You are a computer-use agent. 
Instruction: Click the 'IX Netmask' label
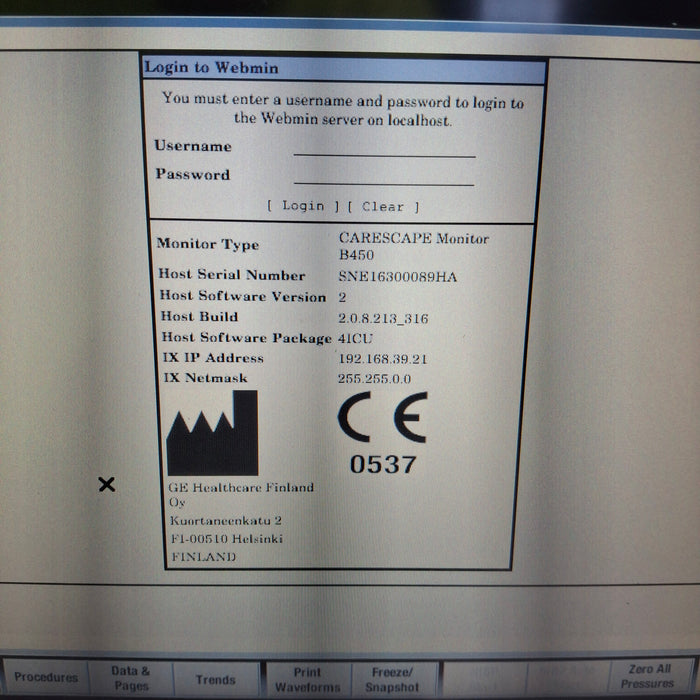click(205, 378)
